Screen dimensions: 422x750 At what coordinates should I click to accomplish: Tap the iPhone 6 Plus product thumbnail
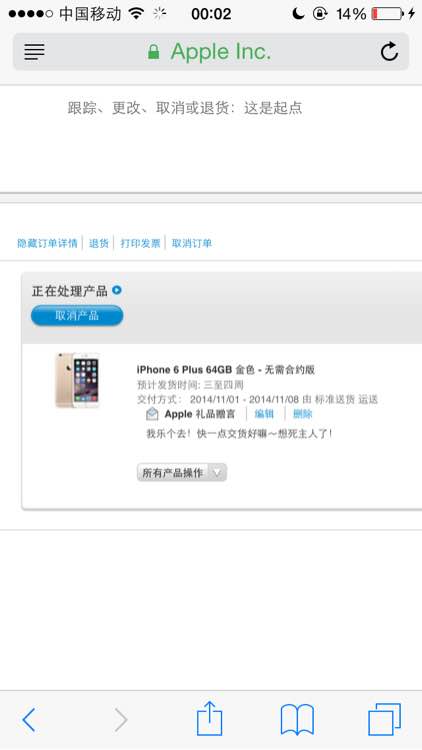(x=78, y=380)
